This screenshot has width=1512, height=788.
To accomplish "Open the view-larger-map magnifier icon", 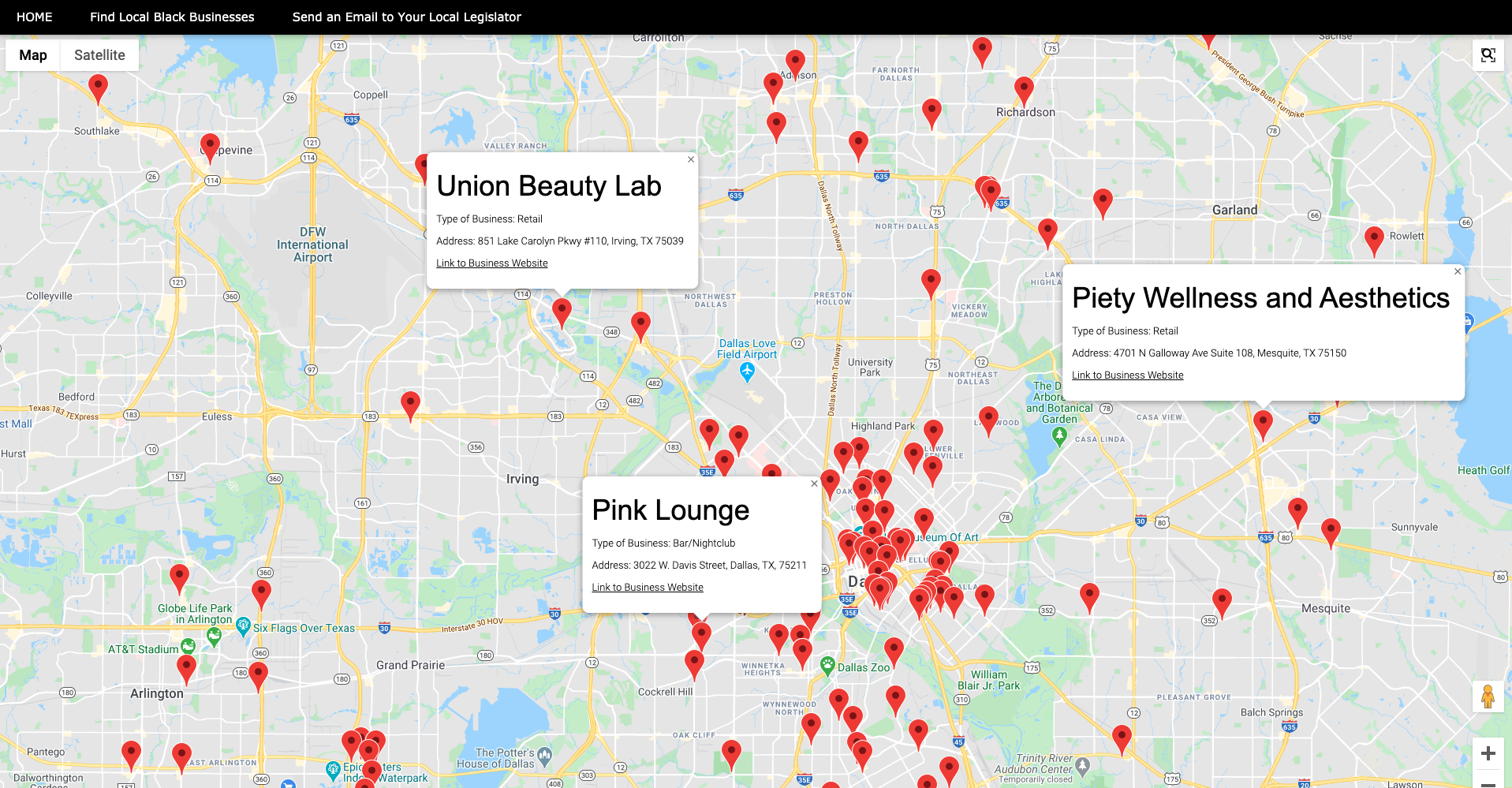I will coord(1488,55).
